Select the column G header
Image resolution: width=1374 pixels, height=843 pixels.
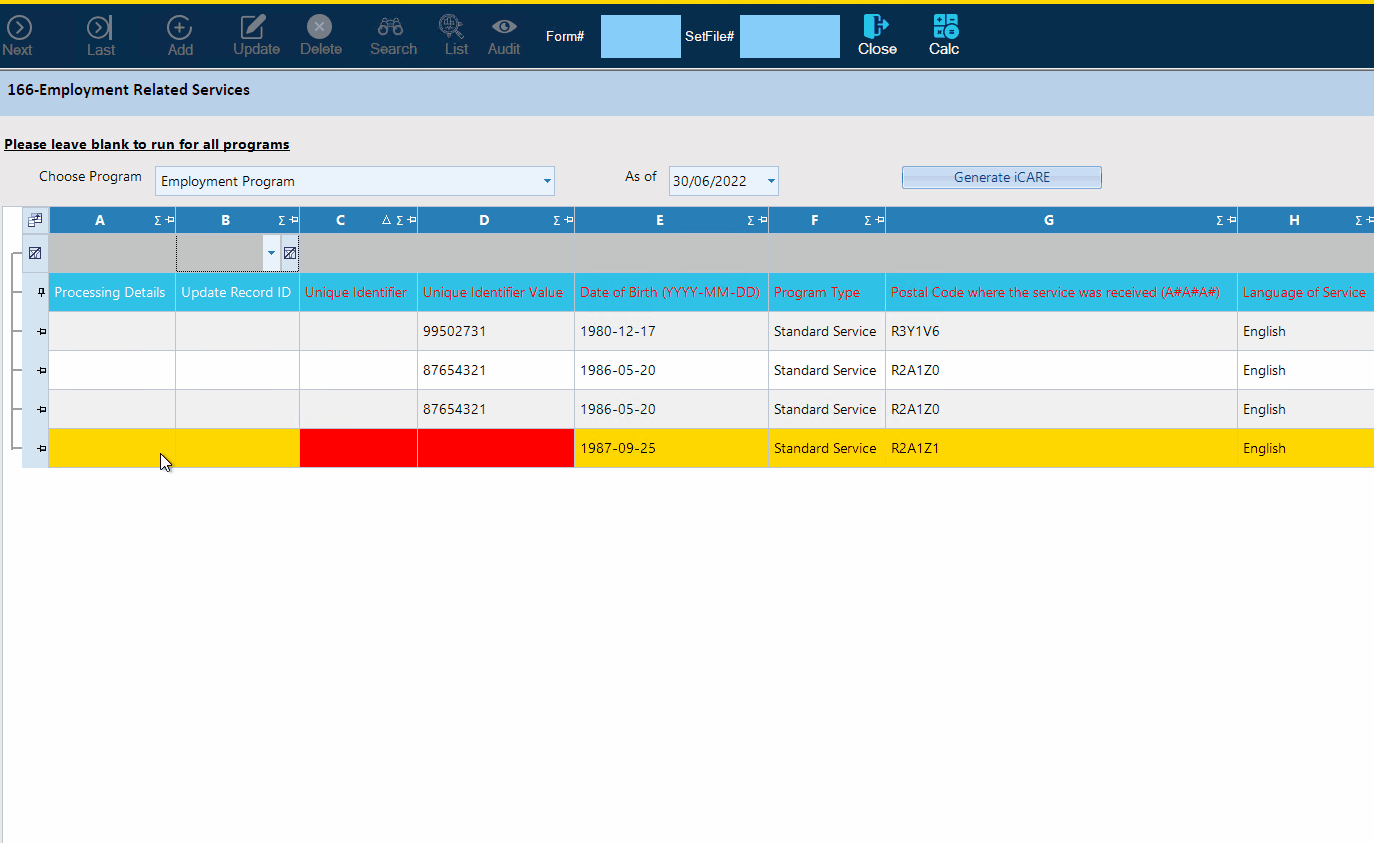click(1048, 220)
